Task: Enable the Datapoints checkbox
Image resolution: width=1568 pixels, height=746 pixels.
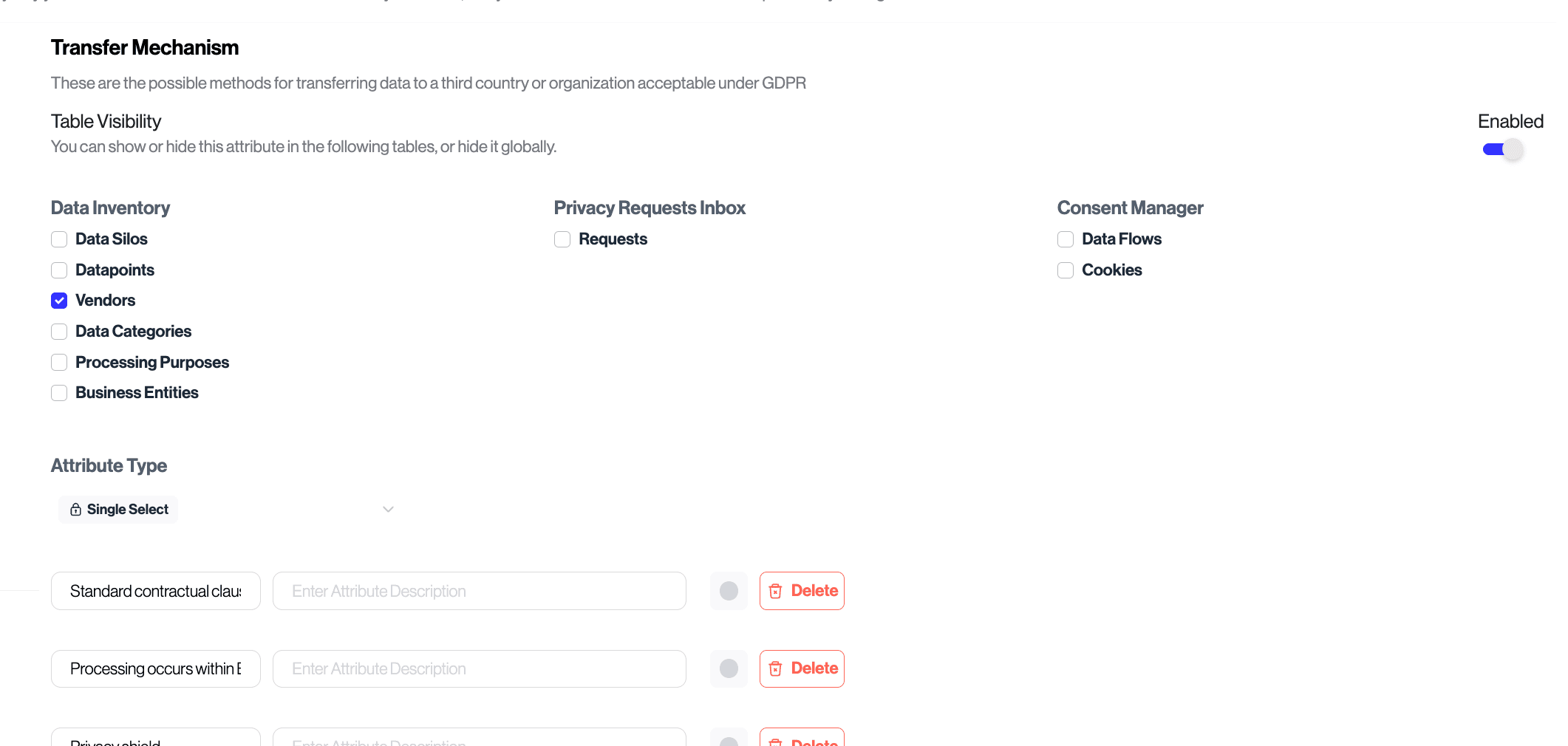Action: click(x=59, y=270)
